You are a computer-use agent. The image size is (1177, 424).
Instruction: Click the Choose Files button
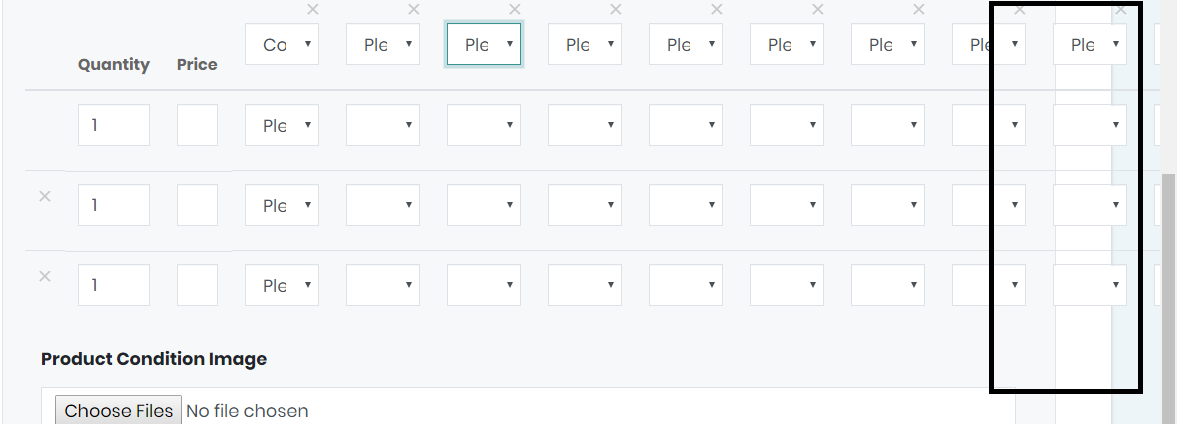click(119, 410)
